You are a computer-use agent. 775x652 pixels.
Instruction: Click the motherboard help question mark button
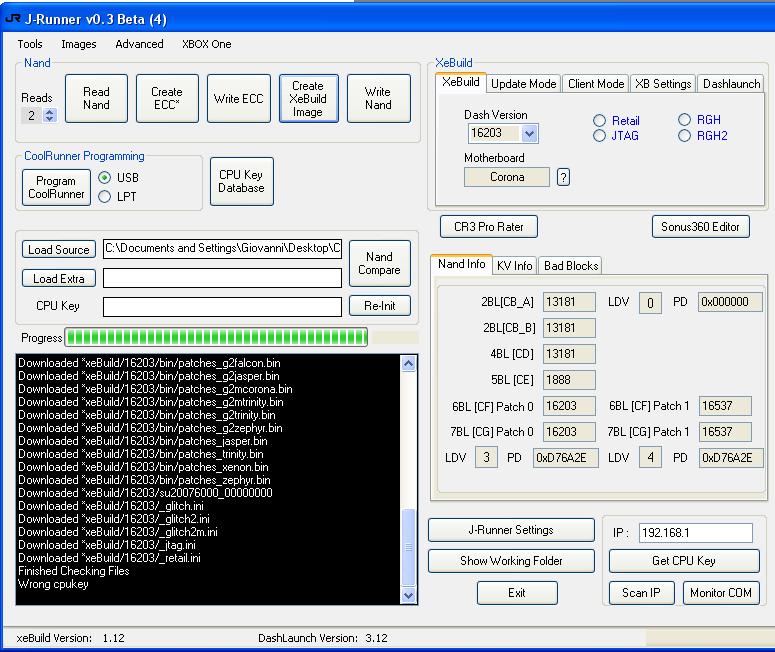[563, 177]
